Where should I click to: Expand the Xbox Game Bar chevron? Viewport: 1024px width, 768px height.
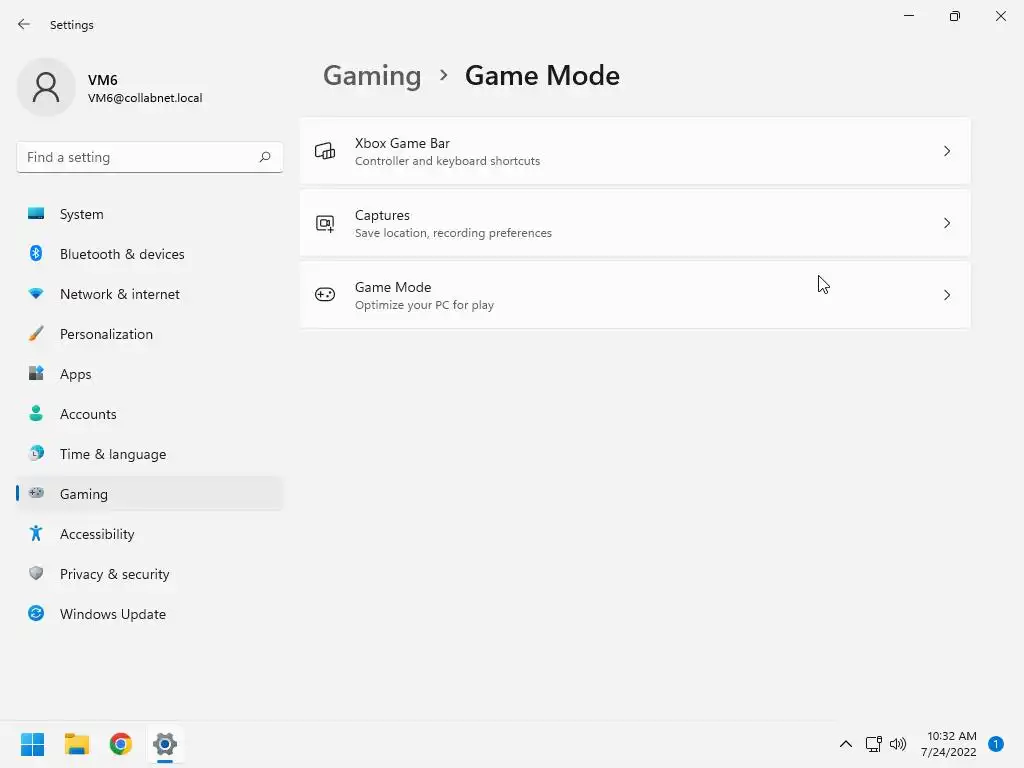pyautogui.click(x=947, y=152)
